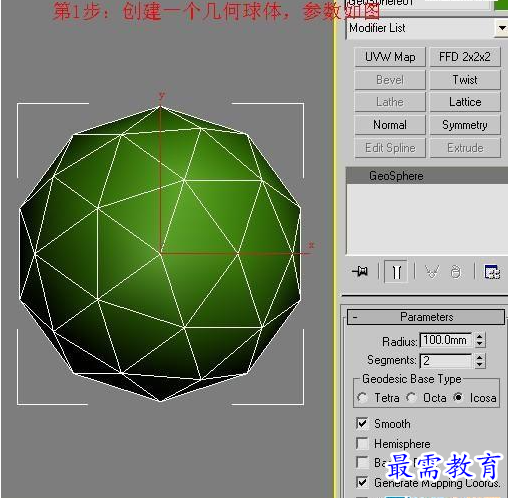Image resolution: width=509 pixels, height=498 pixels.
Task: Enable the Hemisphere checkbox
Action: [x=362, y=444]
